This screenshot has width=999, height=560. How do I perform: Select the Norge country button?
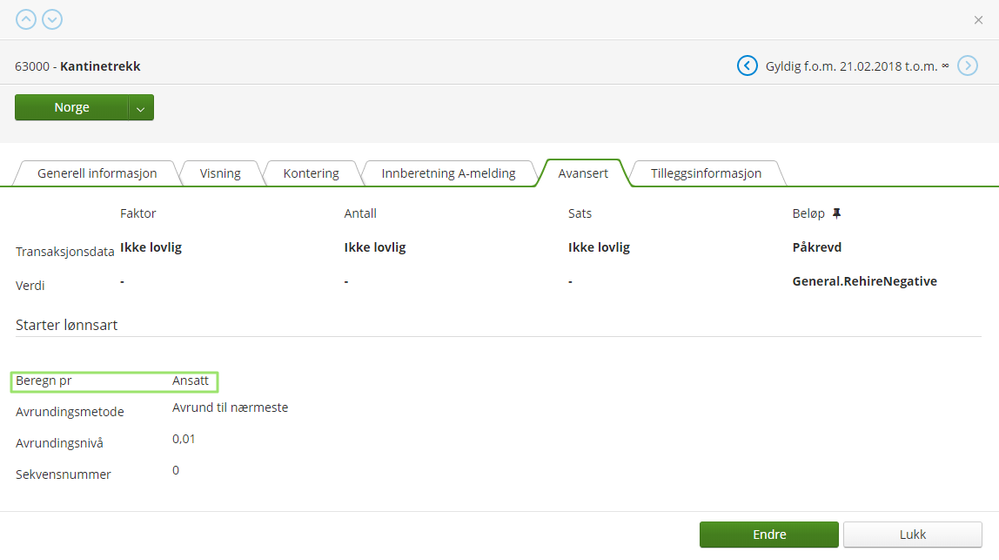(x=71, y=108)
